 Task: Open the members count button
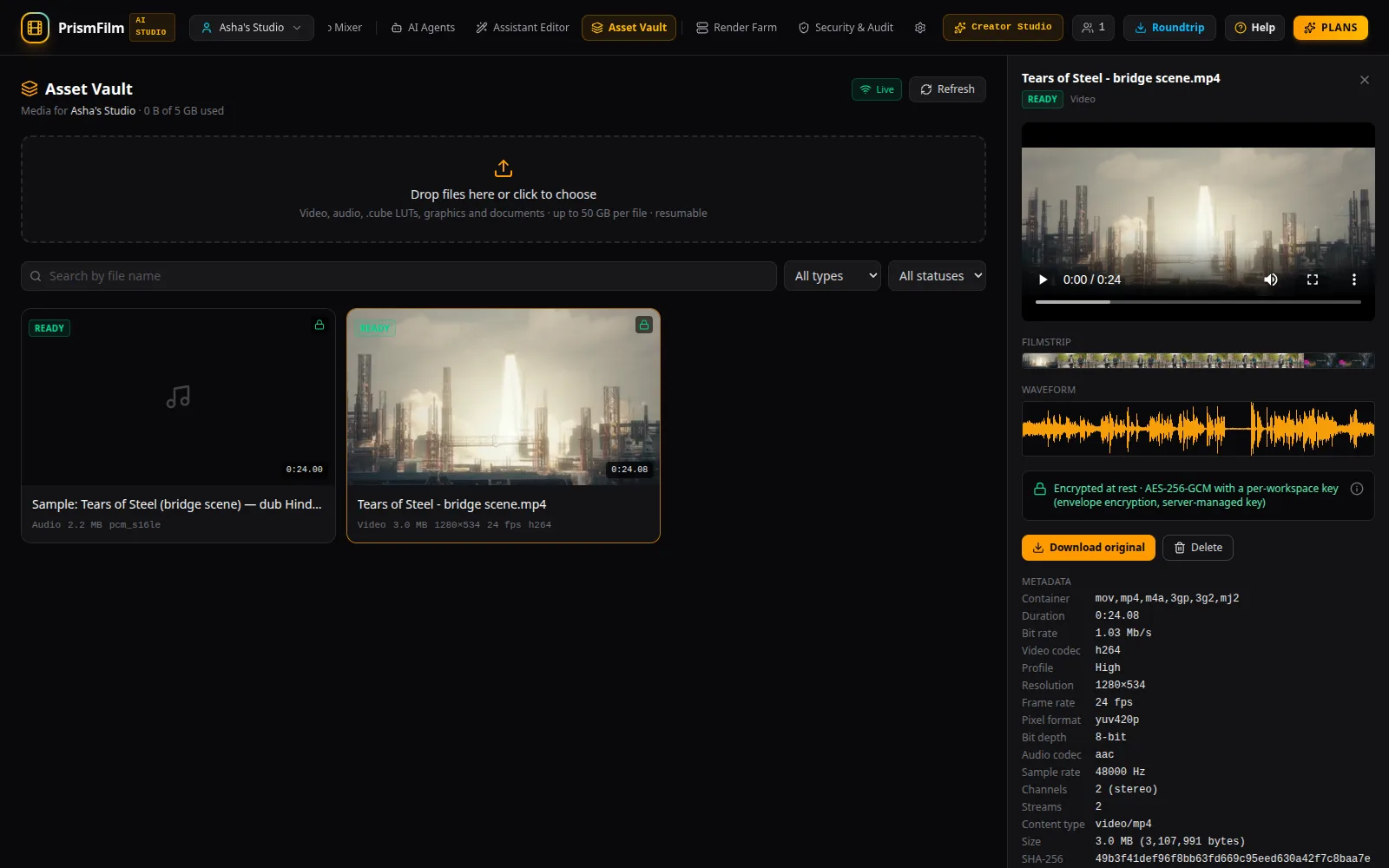1094,28
